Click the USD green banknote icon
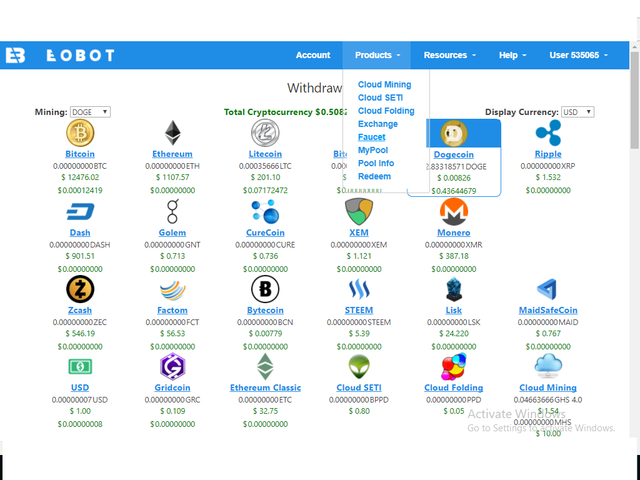Image resolution: width=640 pixels, height=480 pixels. (80, 367)
